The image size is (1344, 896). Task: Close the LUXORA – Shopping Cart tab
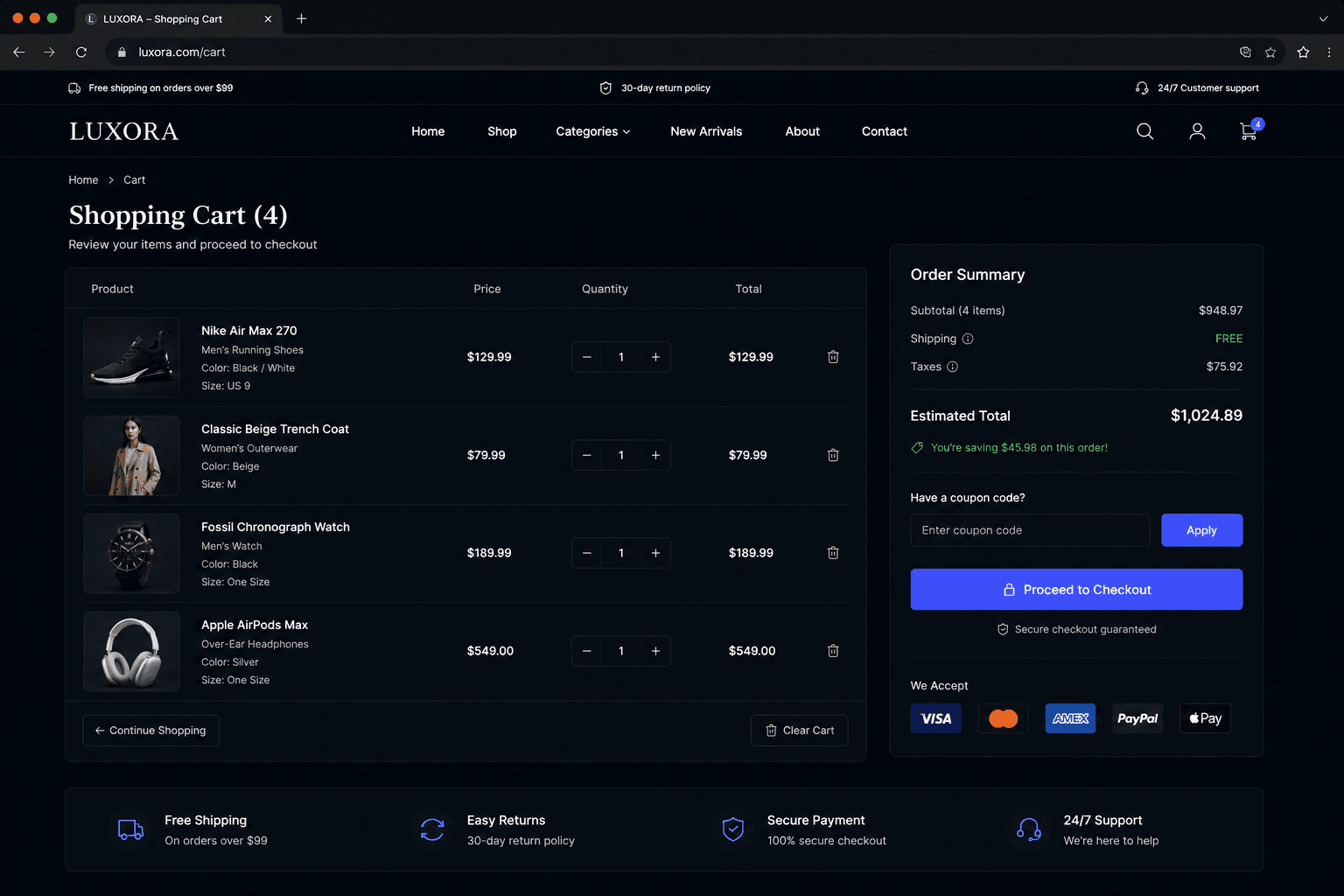click(268, 18)
